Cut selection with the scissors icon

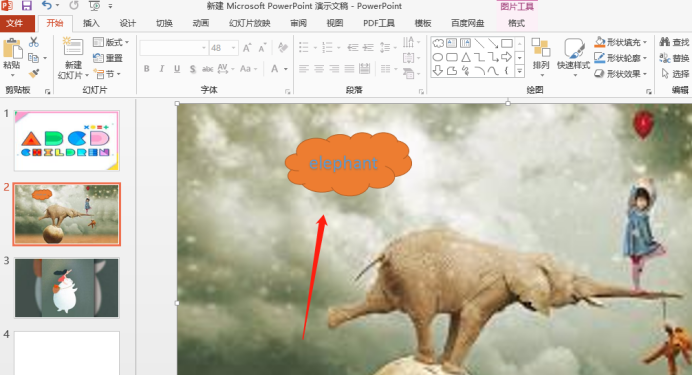[x=34, y=42]
